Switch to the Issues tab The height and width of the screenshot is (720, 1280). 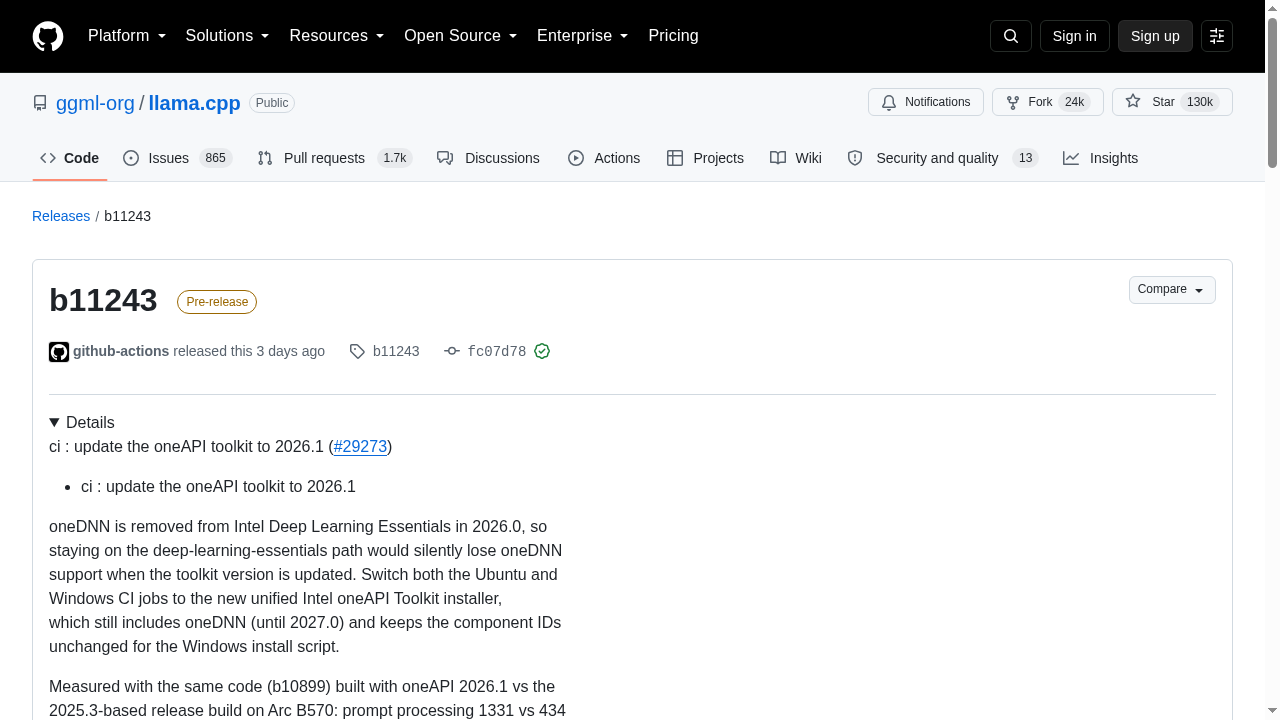177,158
